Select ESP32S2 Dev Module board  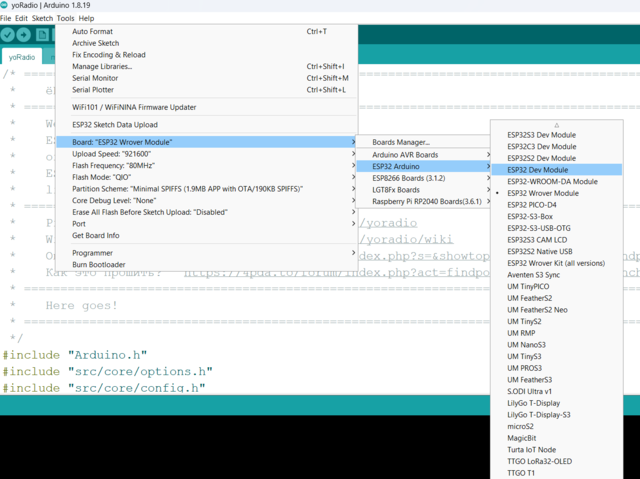pyautogui.click(x=557, y=158)
